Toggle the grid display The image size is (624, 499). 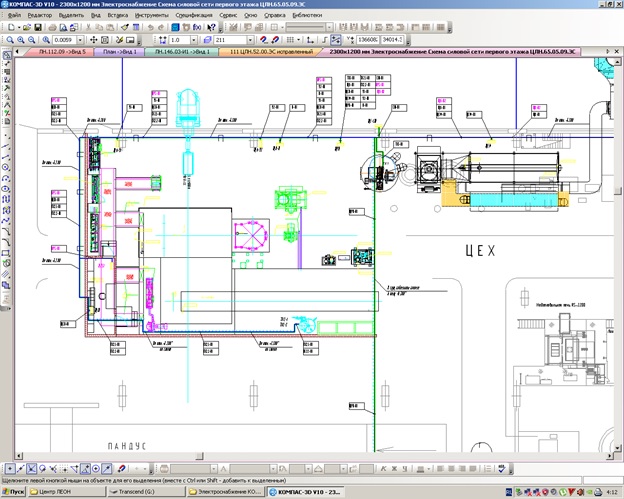tap(290, 40)
